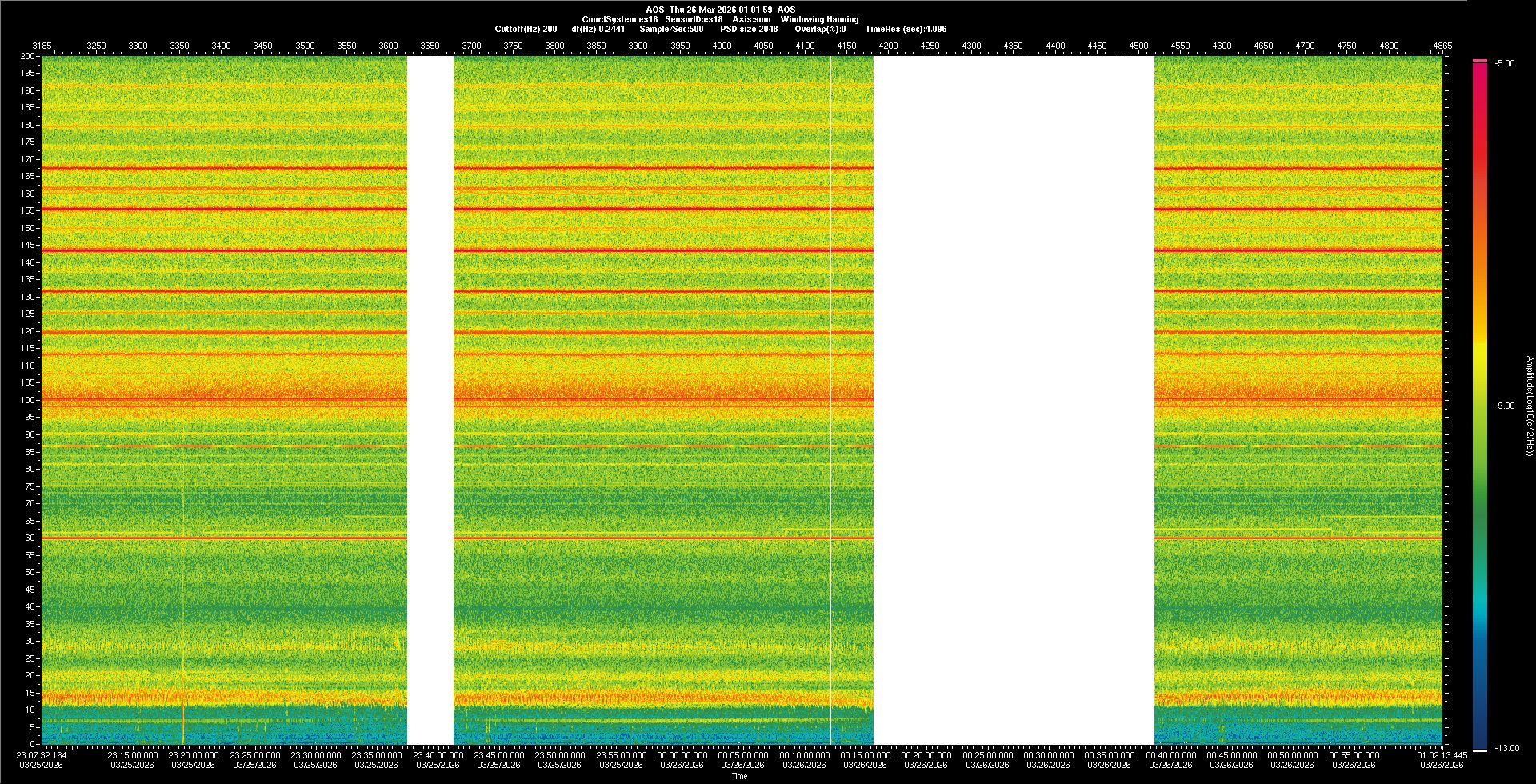Screen dimensions: 1536x784
Task: Click the 01:02:13.445 end time label
Action: tap(1442, 755)
